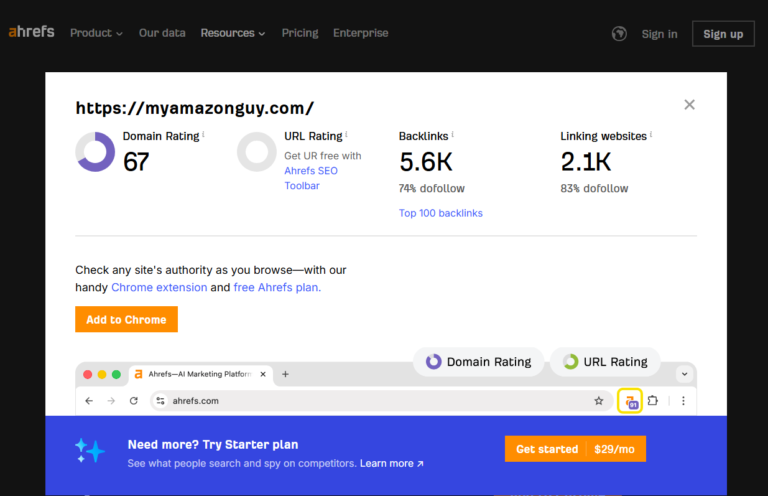Click the Sign up button
The width and height of the screenshot is (768, 496).
pyautogui.click(x=723, y=34)
